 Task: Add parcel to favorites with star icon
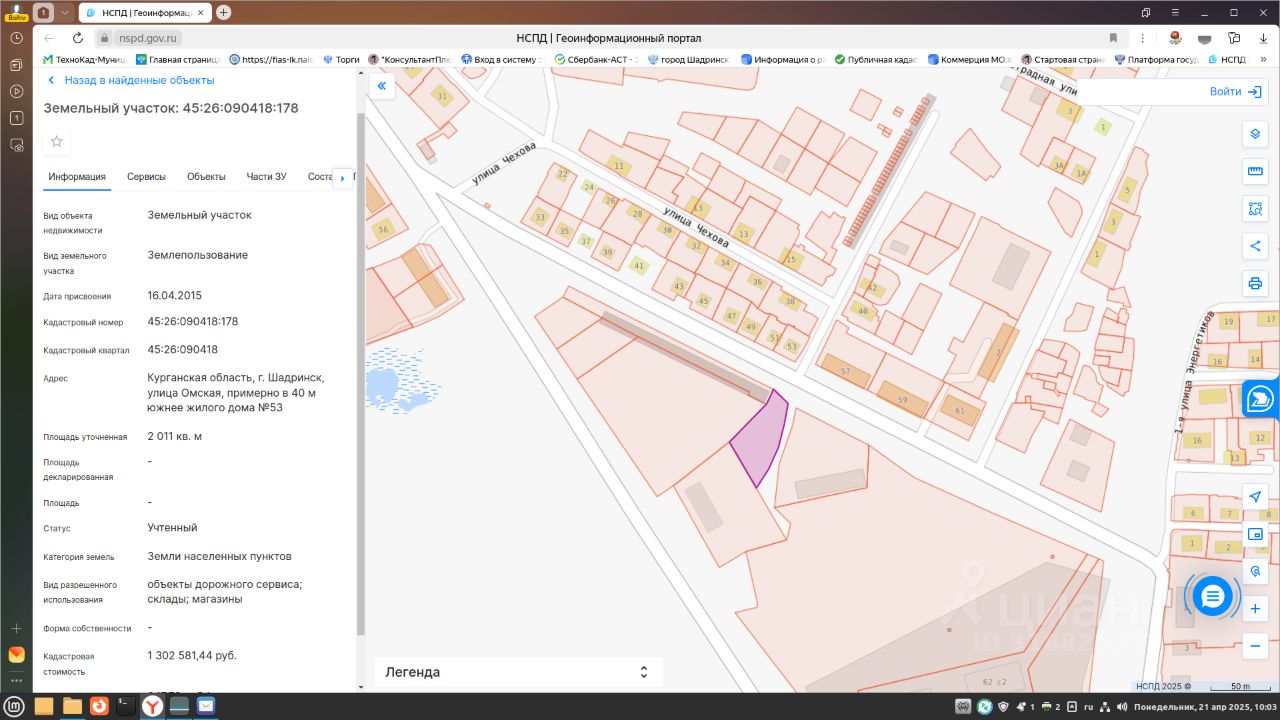57,141
